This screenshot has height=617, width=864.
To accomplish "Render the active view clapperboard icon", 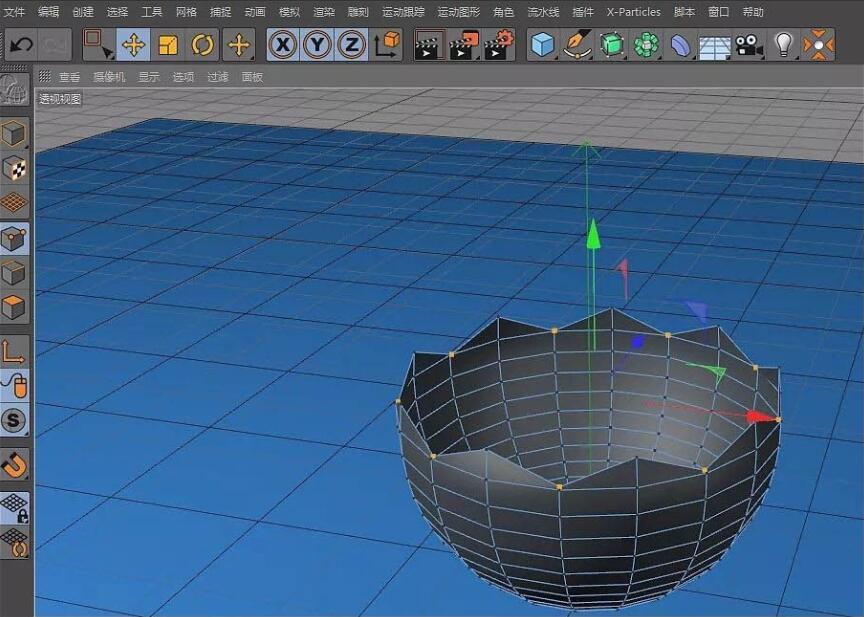I will click(428, 45).
